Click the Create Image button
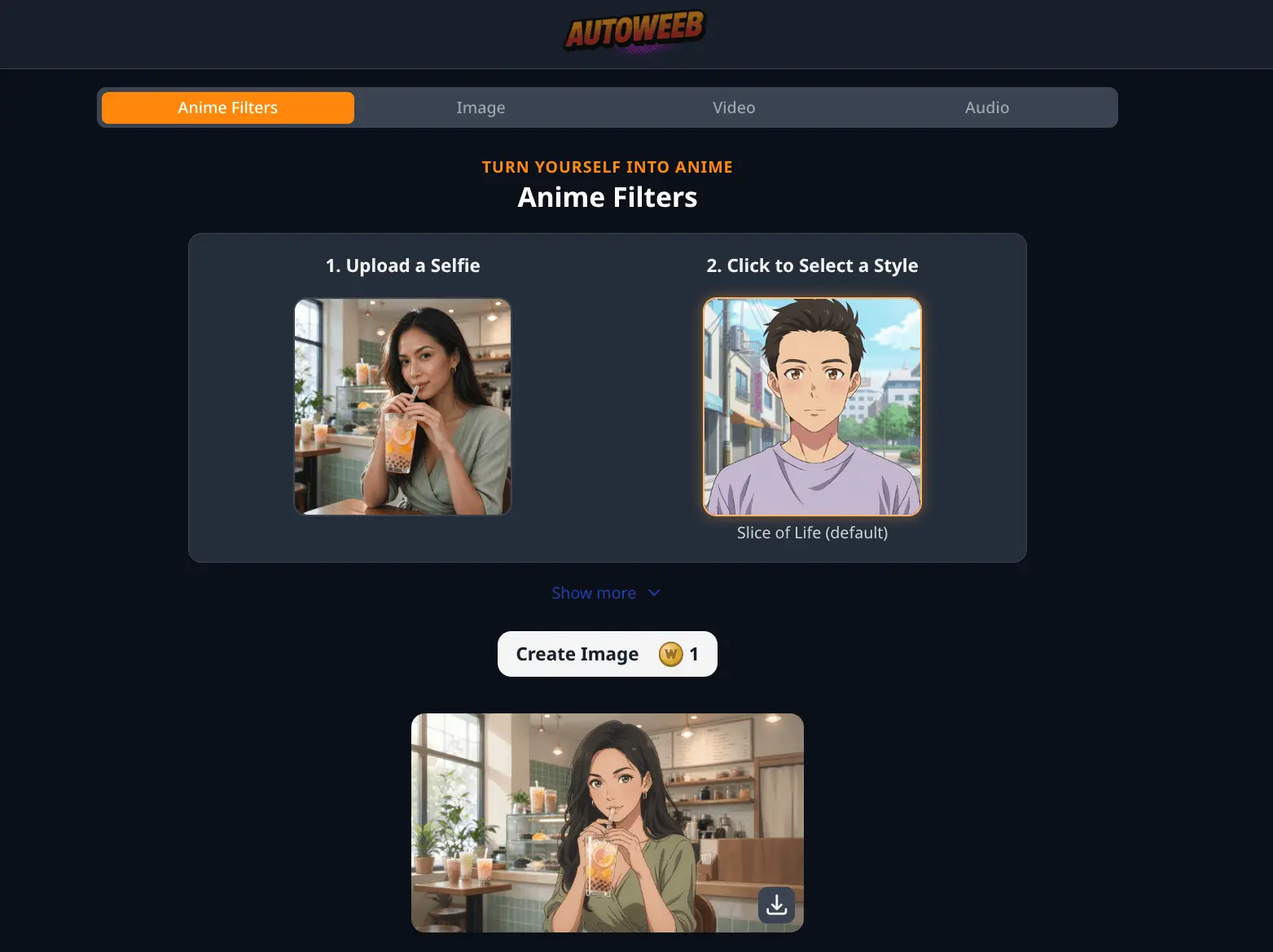The image size is (1273, 952). [x=608, y=654]
